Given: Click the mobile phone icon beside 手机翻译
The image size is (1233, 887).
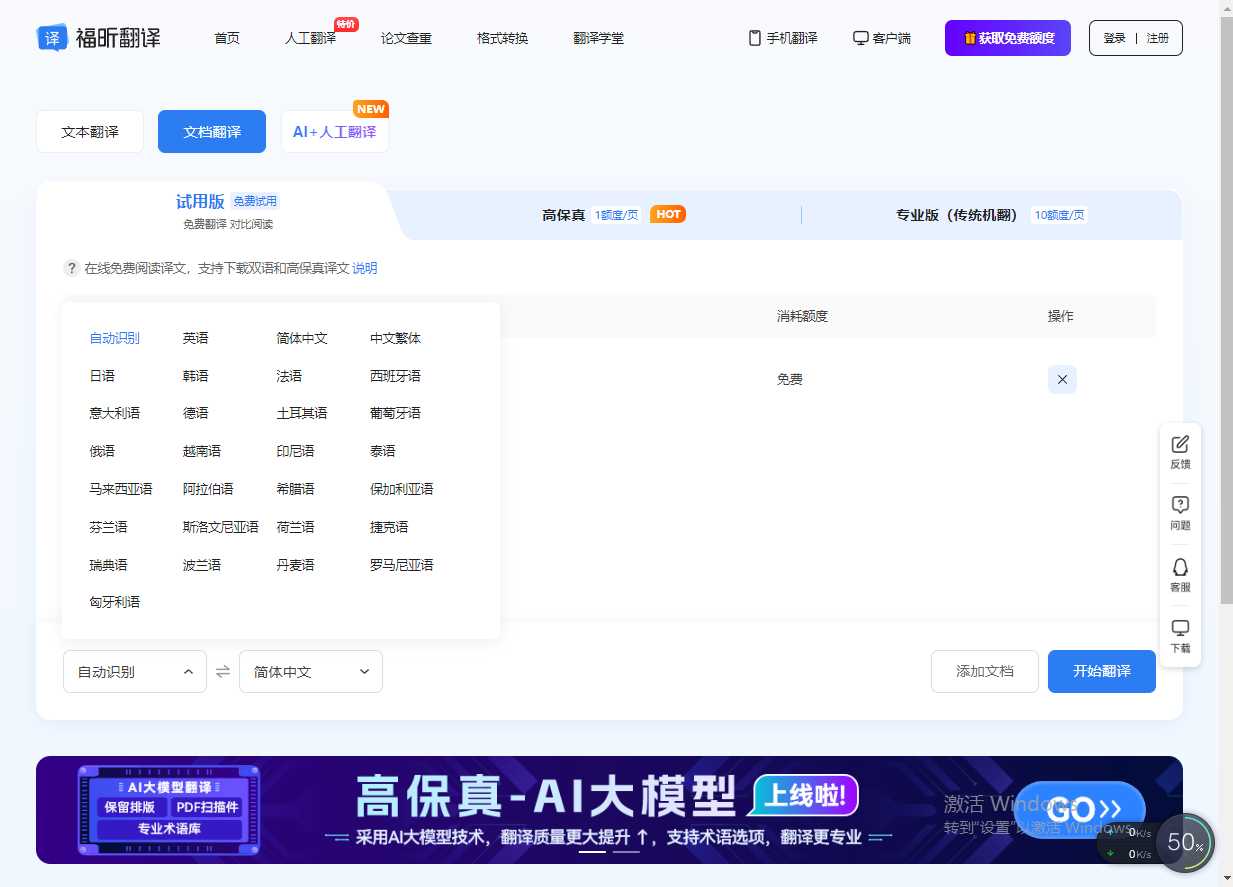Looking at the screenshot, I should (x=755, y=38).
